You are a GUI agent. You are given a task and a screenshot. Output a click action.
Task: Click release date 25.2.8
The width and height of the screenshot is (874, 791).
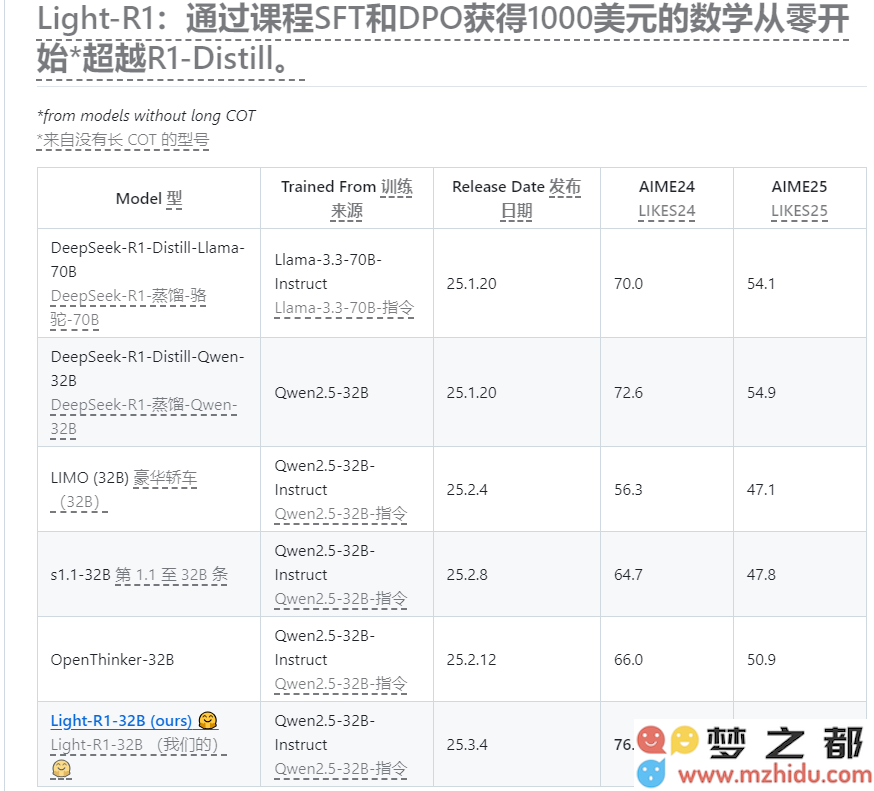(467, 575)
